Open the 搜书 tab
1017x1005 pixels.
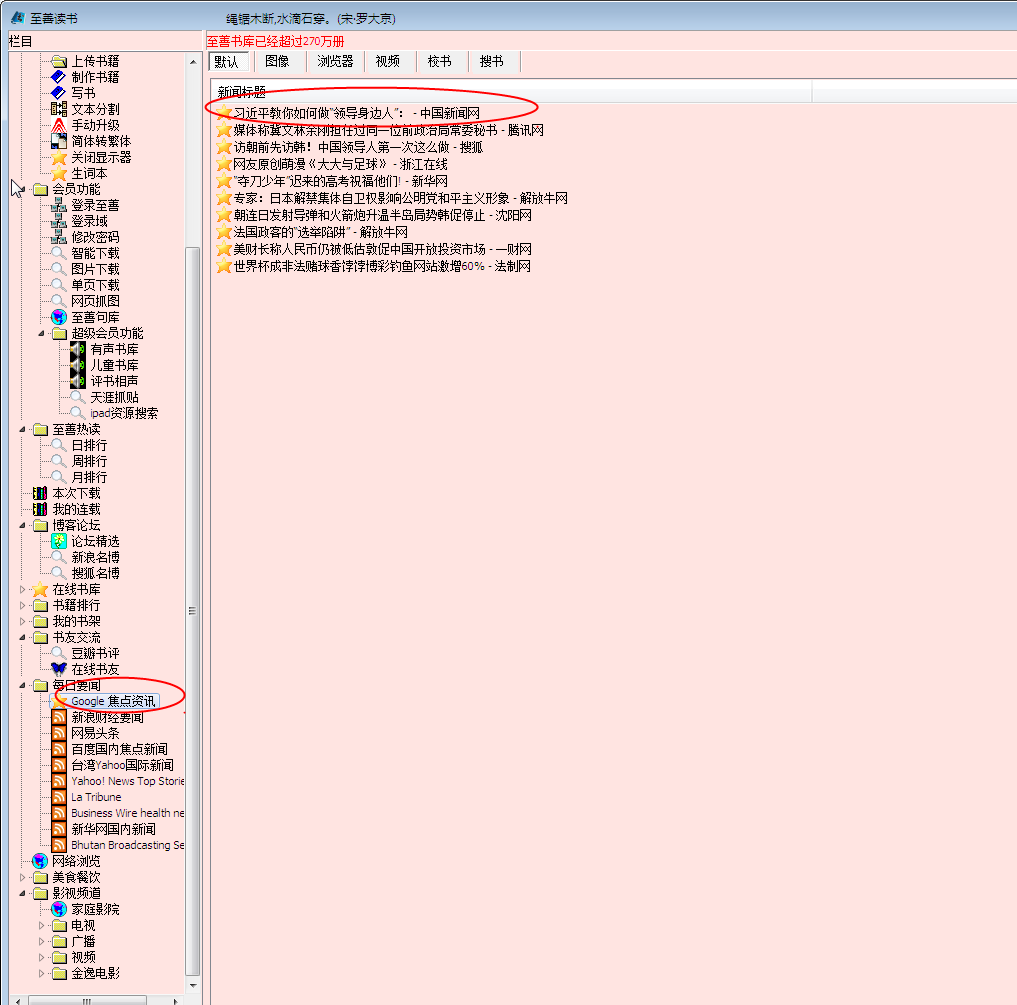(x=492, y=62)
